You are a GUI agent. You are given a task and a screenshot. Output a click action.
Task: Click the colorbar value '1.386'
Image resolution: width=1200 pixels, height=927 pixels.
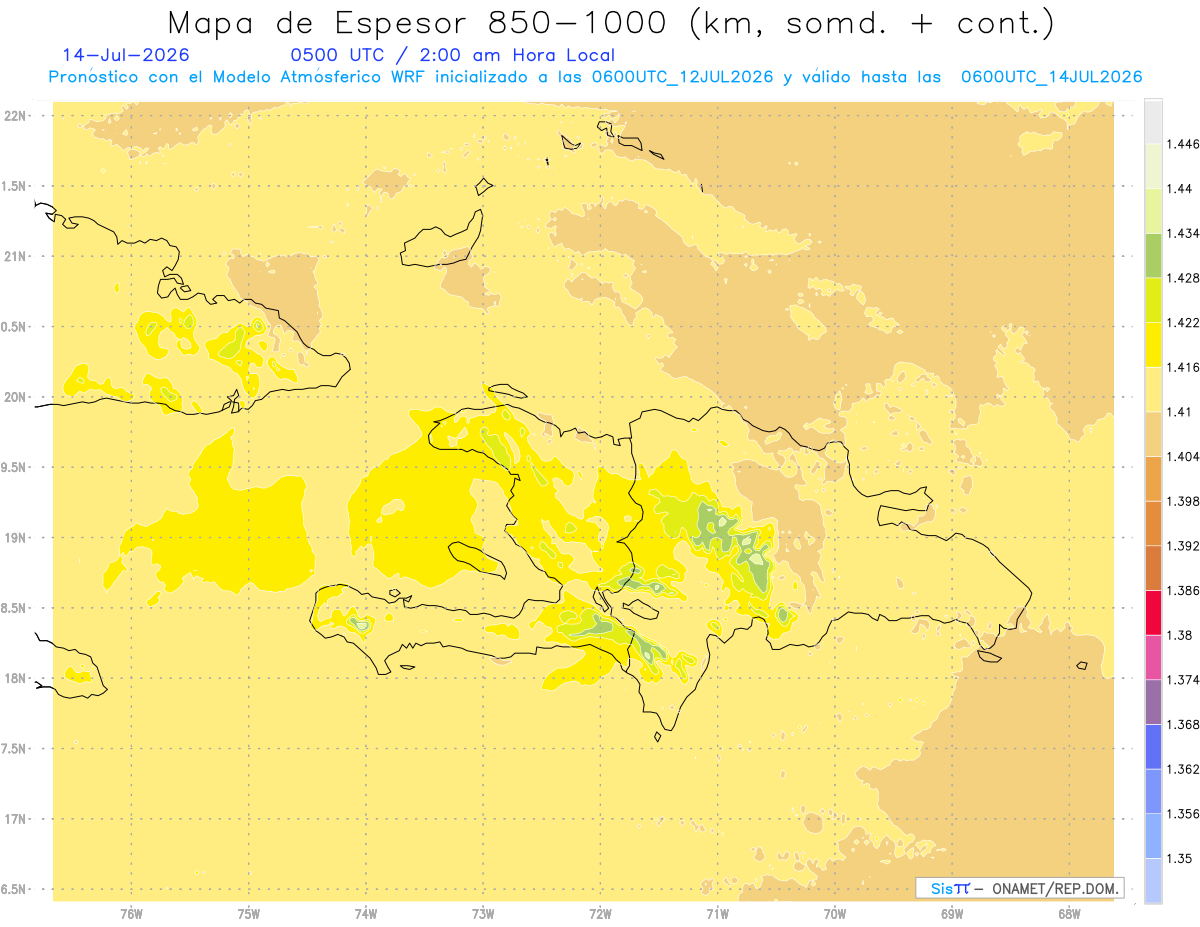click(1183, 591)
